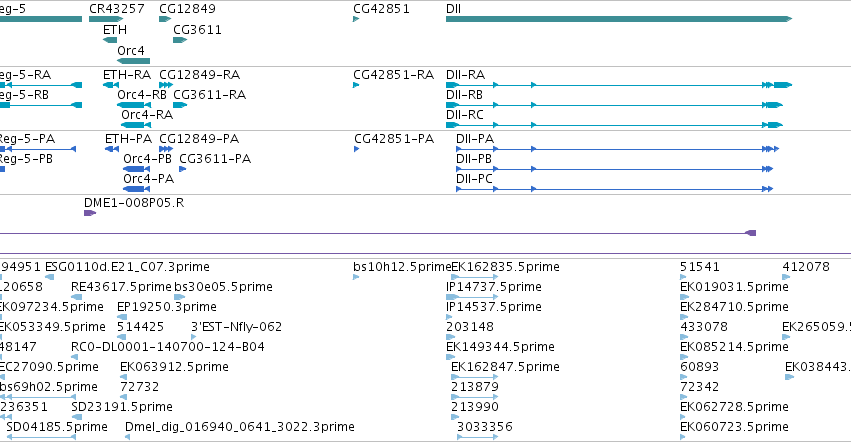The width and height of the screenshot is (851, 442).
Task: Click the CG42851-PA protein label
Action: (394, 138)
